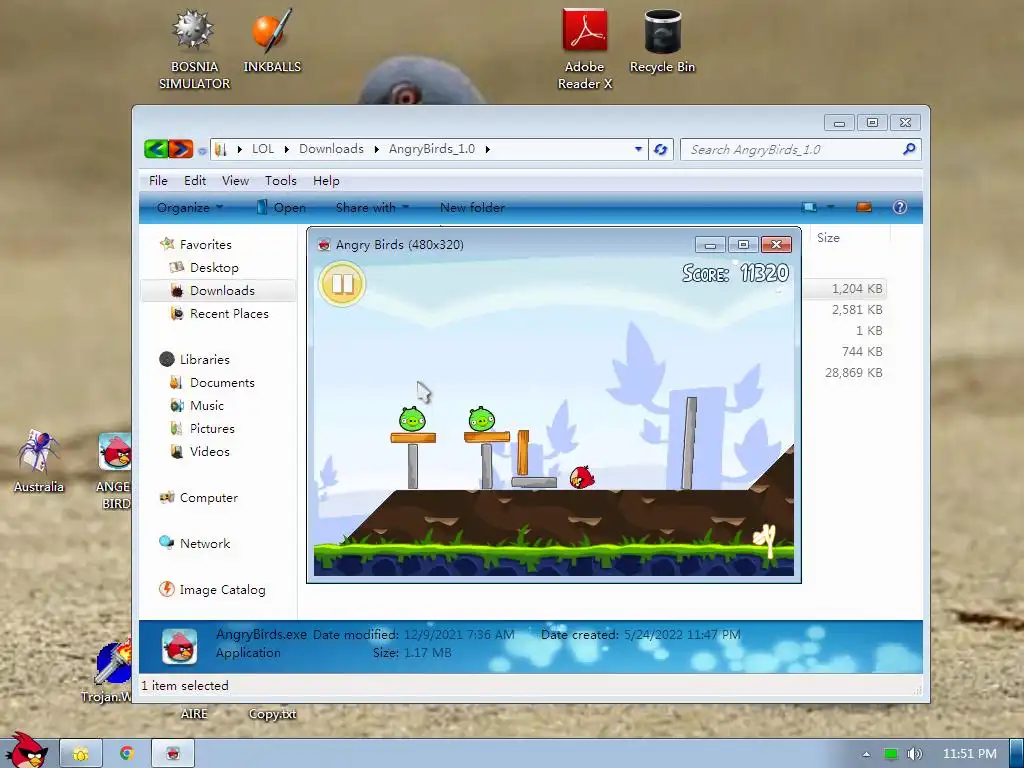Select Network in navigation pane
The width and height of the screenshot is (1024, 768).
[204, 543]
